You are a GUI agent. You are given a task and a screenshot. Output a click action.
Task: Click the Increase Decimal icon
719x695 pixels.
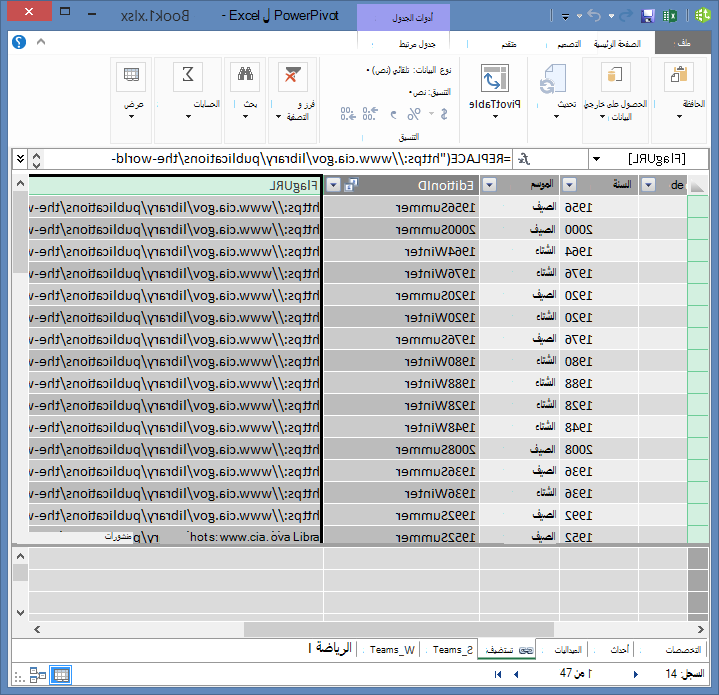[x=371, y=113]
